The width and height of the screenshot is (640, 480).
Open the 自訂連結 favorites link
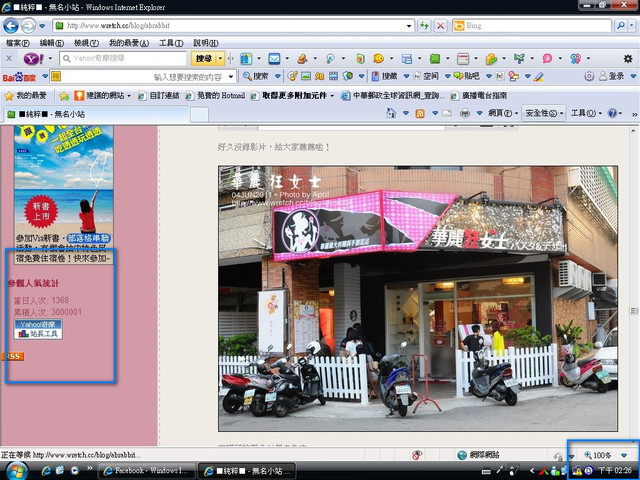click(x=159, y=96)
